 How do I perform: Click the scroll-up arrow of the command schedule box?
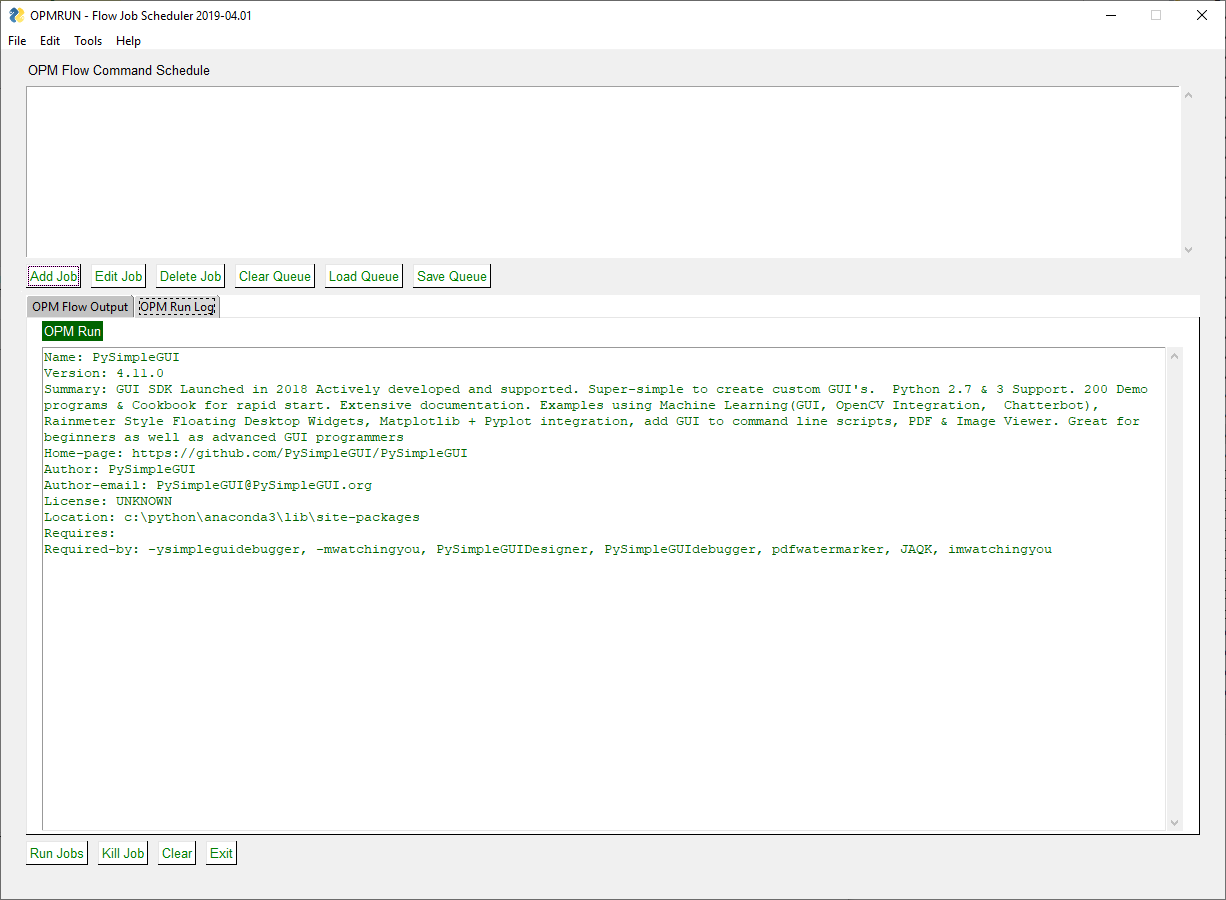pyautogui.click(x=1188, y=93)
